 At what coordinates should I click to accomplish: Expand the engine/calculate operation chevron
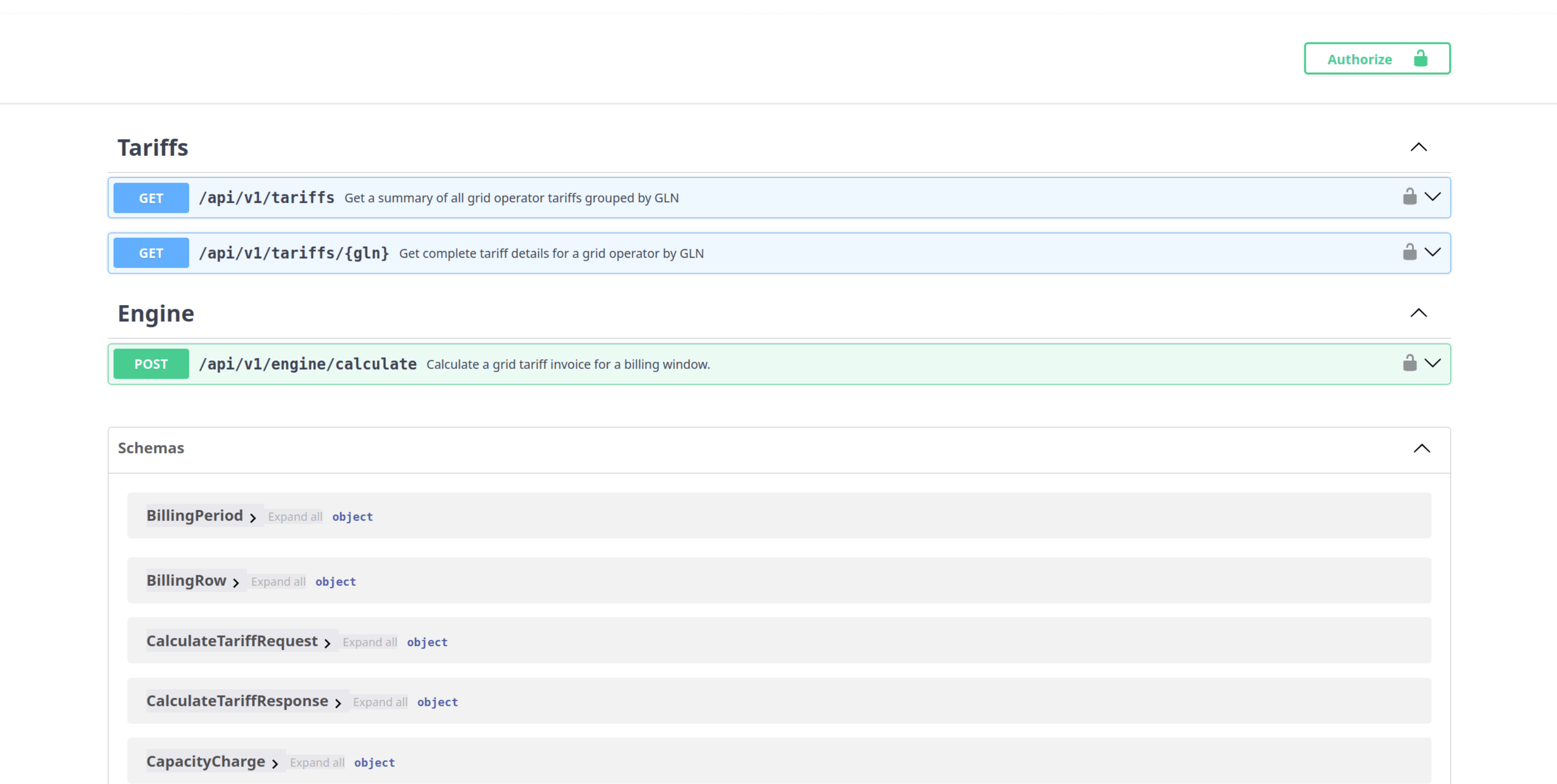(x=1433, y=363)
